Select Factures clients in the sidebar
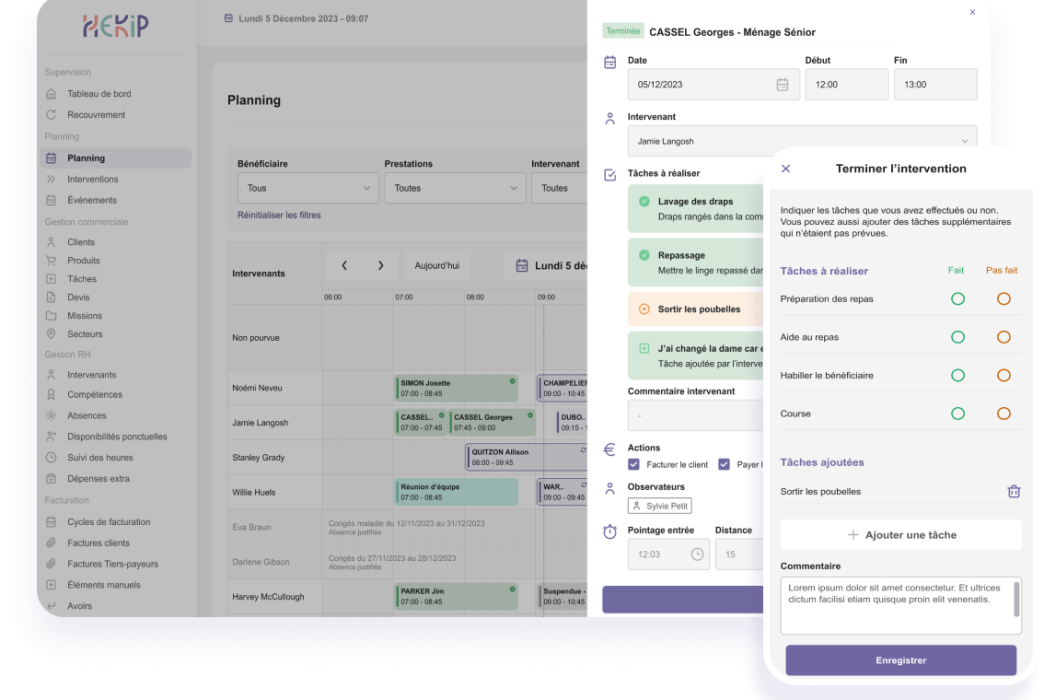The width and height of the screenshot is (1044, 700). click(x=98, y=543)
